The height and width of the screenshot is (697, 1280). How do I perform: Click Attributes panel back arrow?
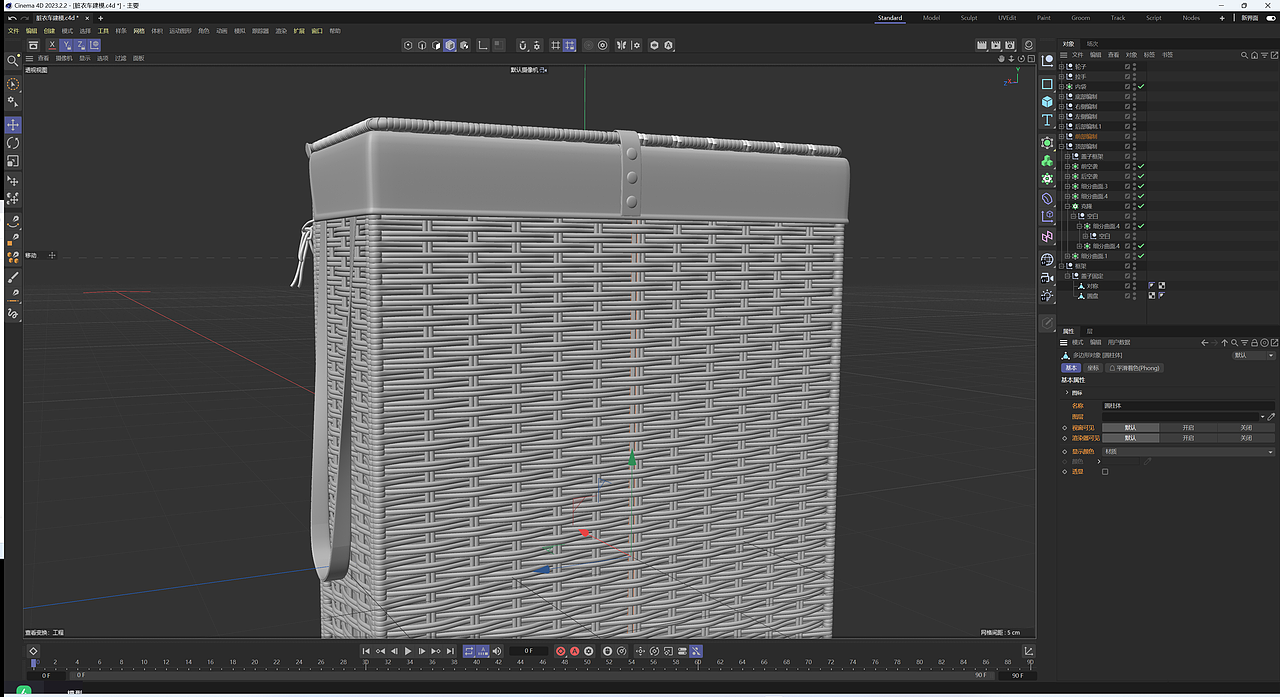click(x=1205, y=343)
